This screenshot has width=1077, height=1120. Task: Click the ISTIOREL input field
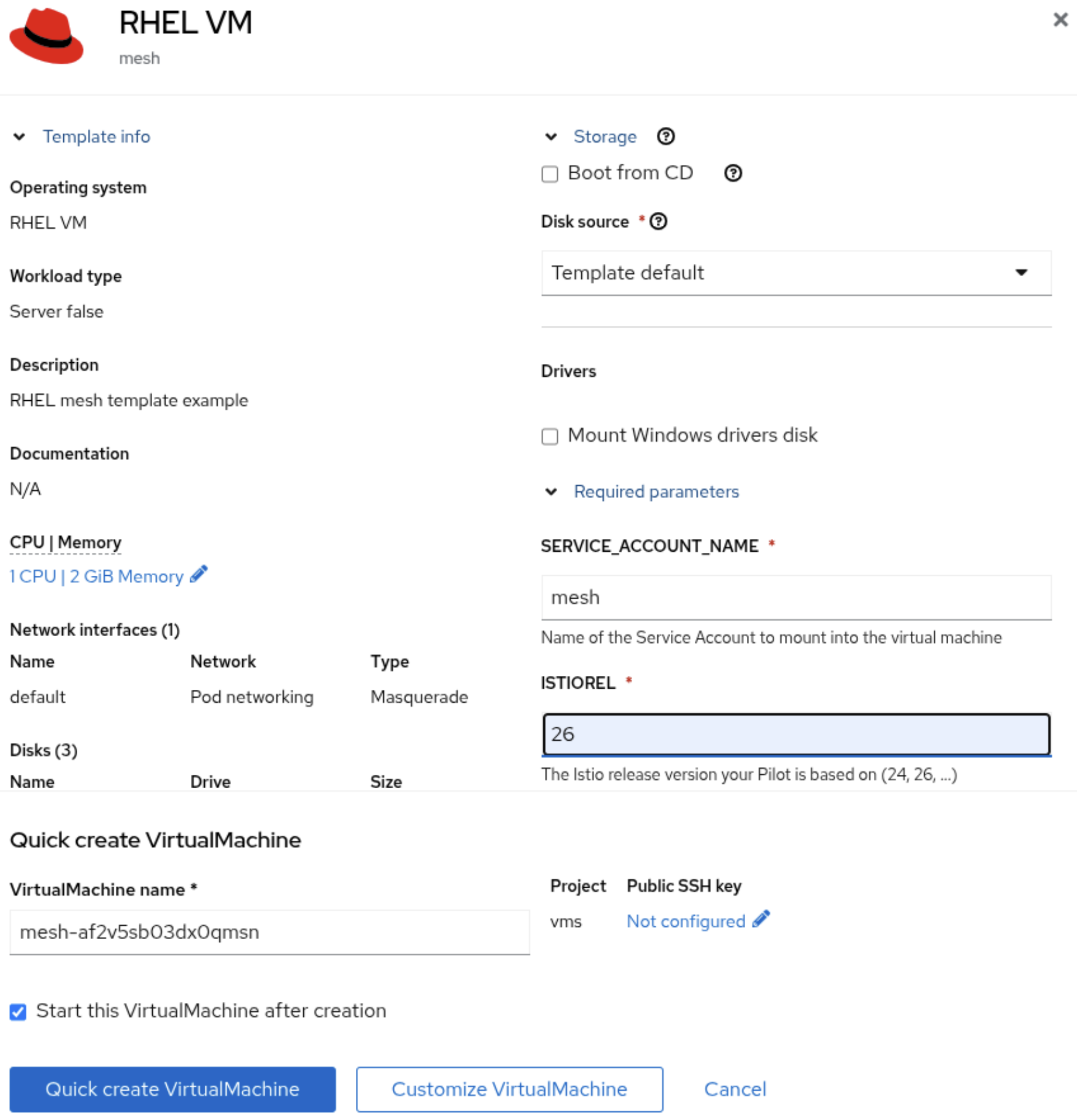click(x=795, y=734)
